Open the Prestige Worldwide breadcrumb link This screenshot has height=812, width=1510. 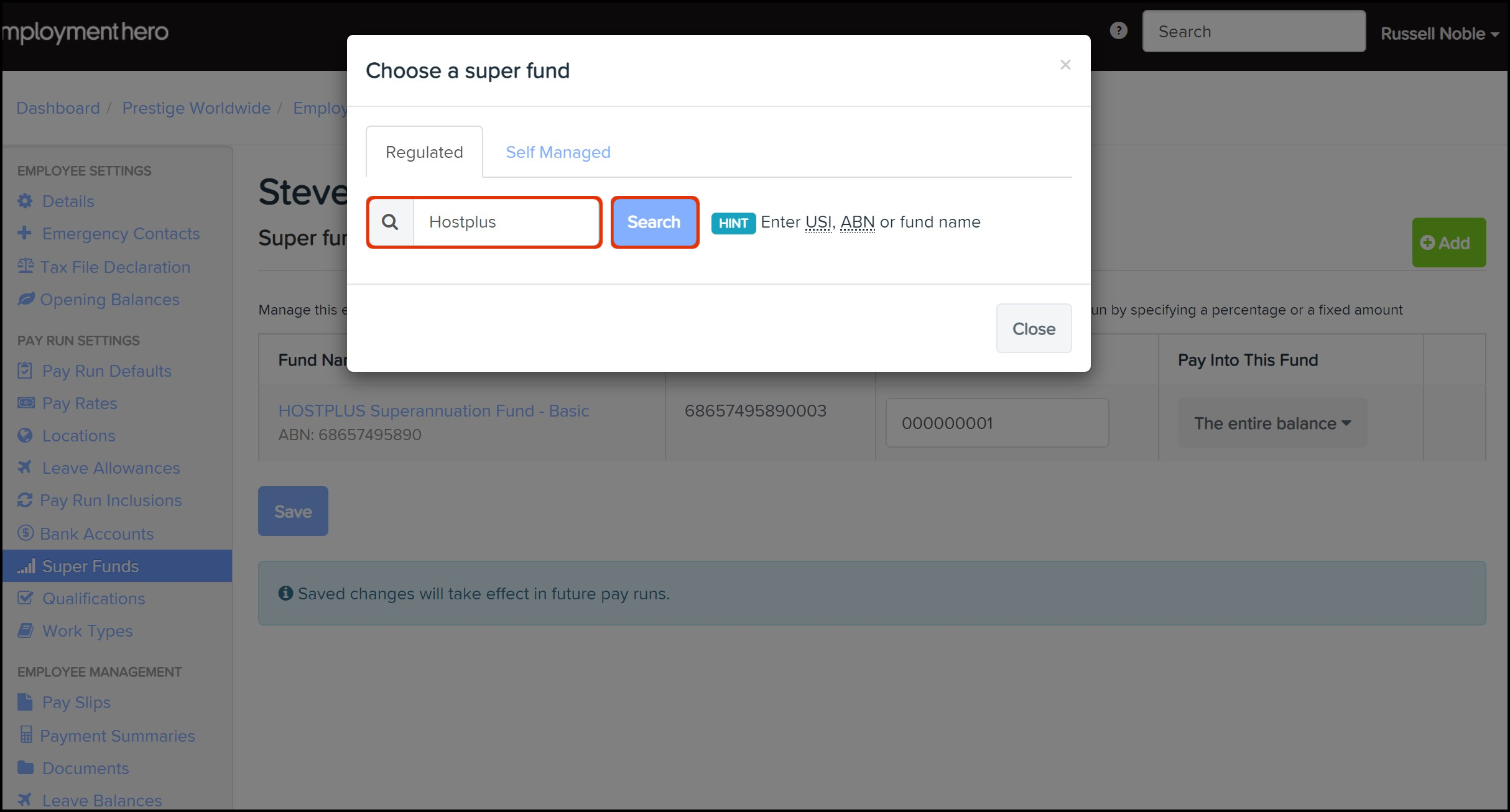click(196, 108)
